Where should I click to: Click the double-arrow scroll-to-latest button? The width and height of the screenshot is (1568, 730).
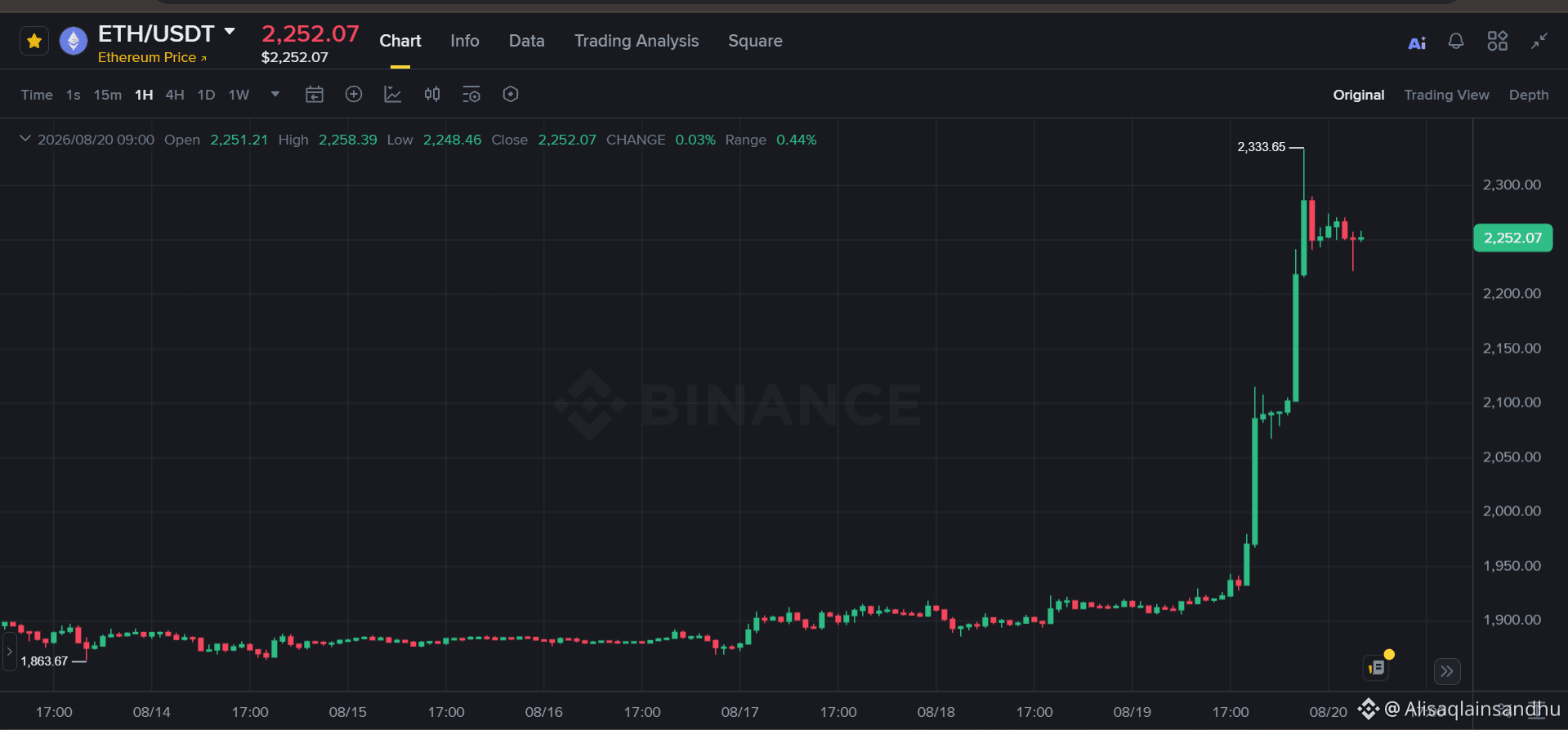click(1447, 671)
